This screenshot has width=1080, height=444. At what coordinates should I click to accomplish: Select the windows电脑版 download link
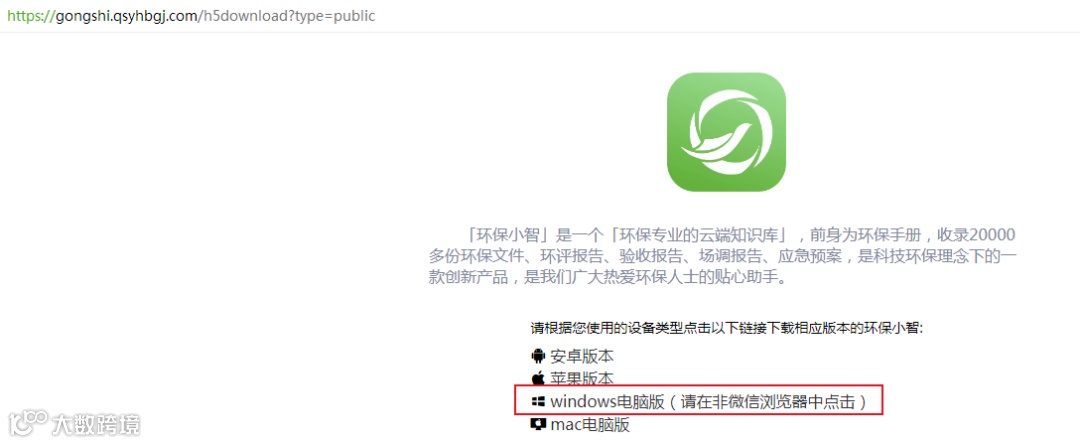[x=606, y=401]
